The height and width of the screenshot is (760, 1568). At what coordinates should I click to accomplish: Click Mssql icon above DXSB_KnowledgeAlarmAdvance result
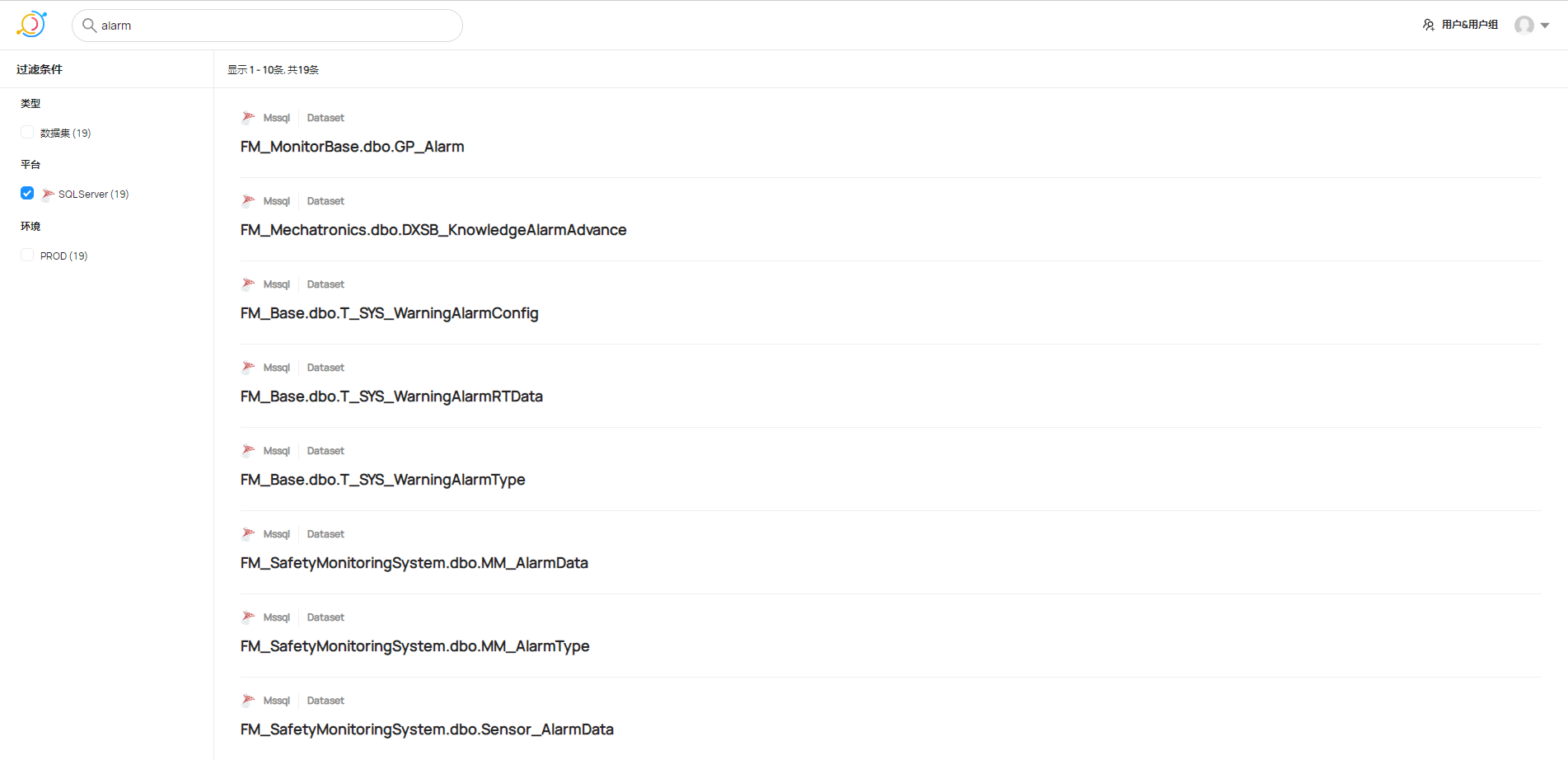point(248,201)
